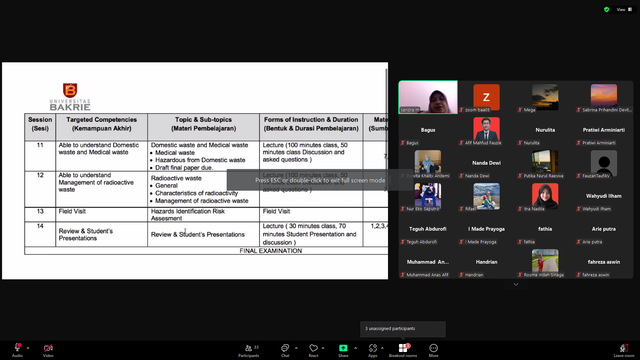Viewport: 640px width, 360px height.
Task: Select Rosma Indah Sinaga's photo tile
Action: (x=545, y=262)
